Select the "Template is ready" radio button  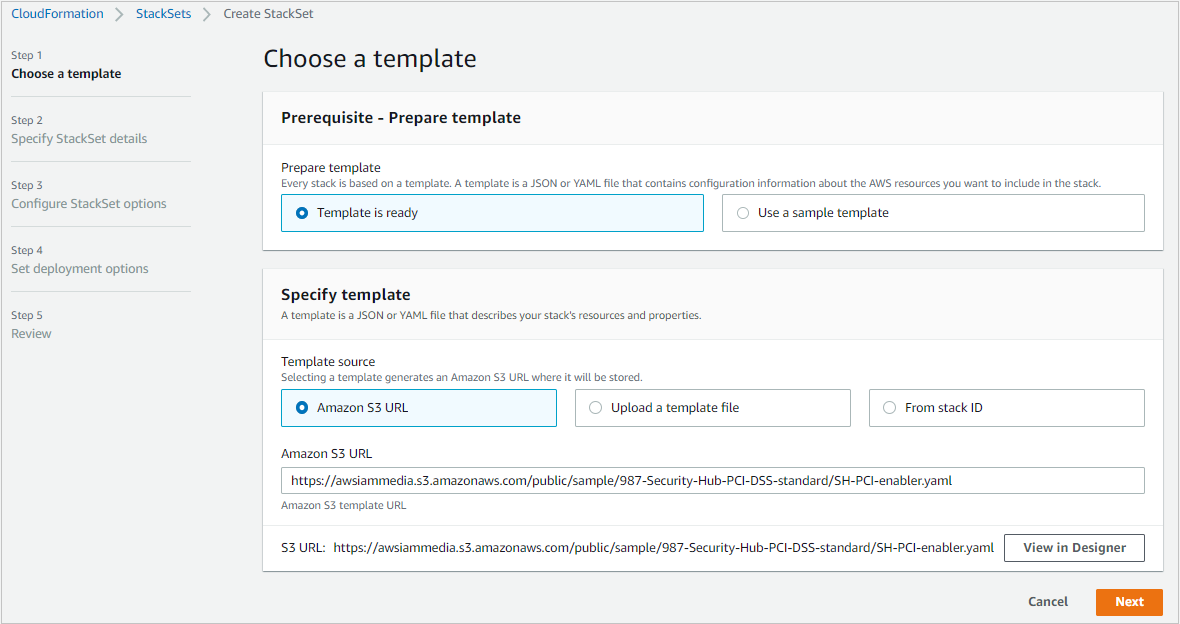[x=302, y=213]
